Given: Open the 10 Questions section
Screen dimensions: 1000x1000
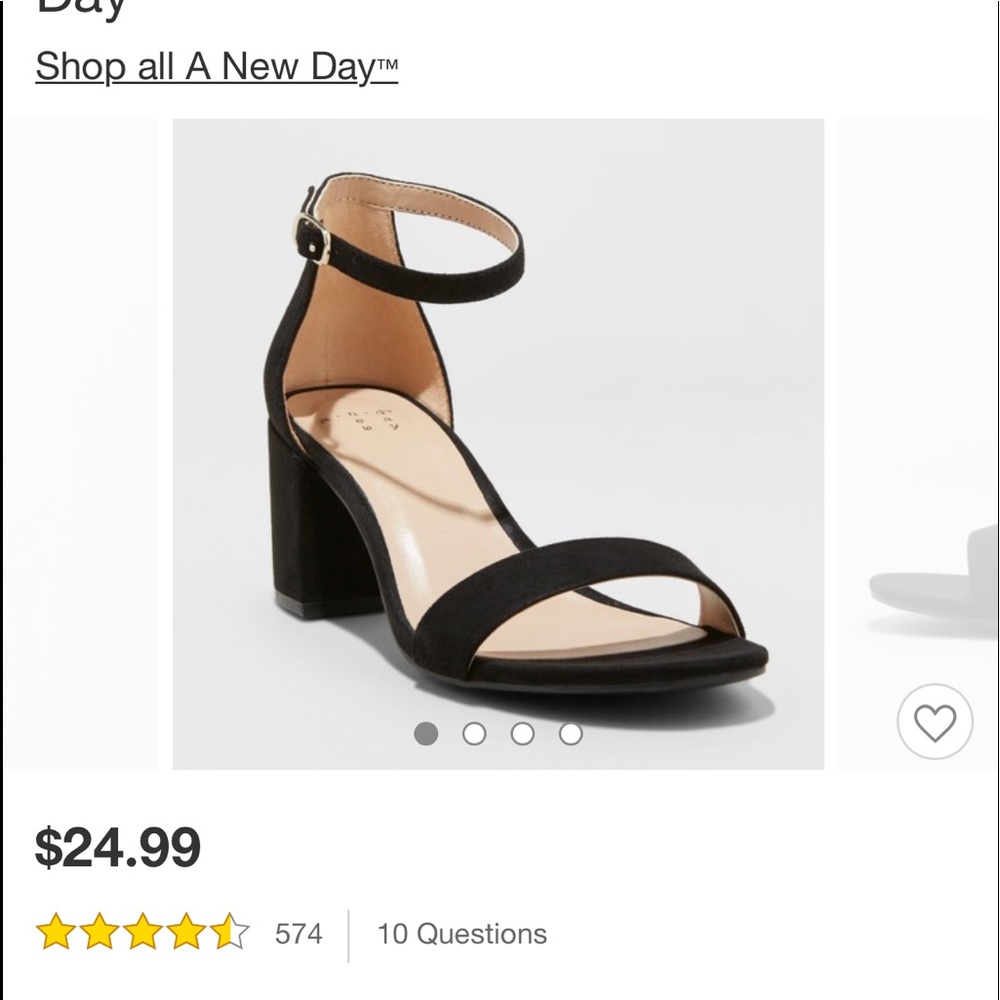Looking at the screenshot, I should [462, 934].
